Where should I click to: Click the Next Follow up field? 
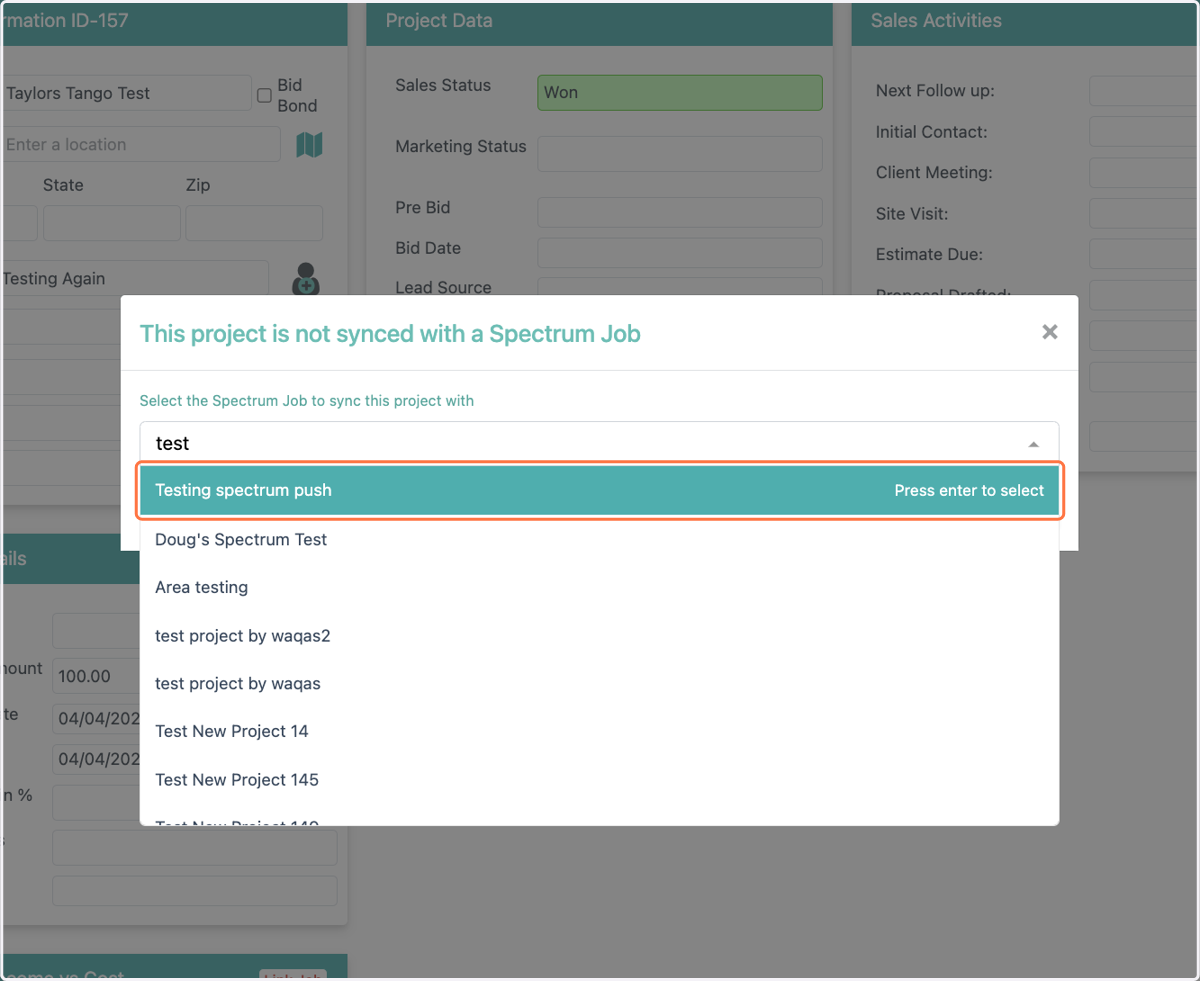pos(1144,90)
